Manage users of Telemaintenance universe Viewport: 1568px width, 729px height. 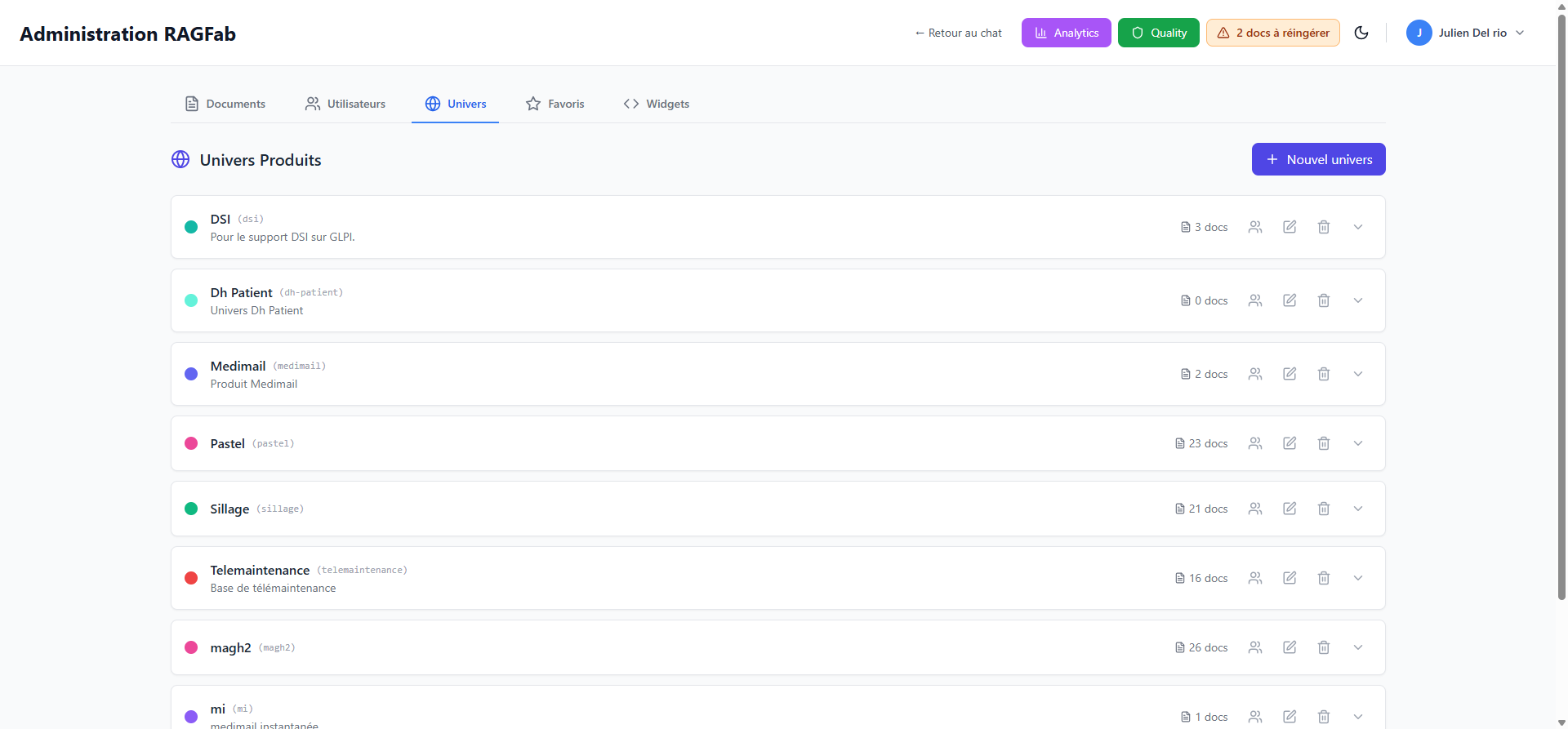pyautogui.click(x=1255, y=578)
